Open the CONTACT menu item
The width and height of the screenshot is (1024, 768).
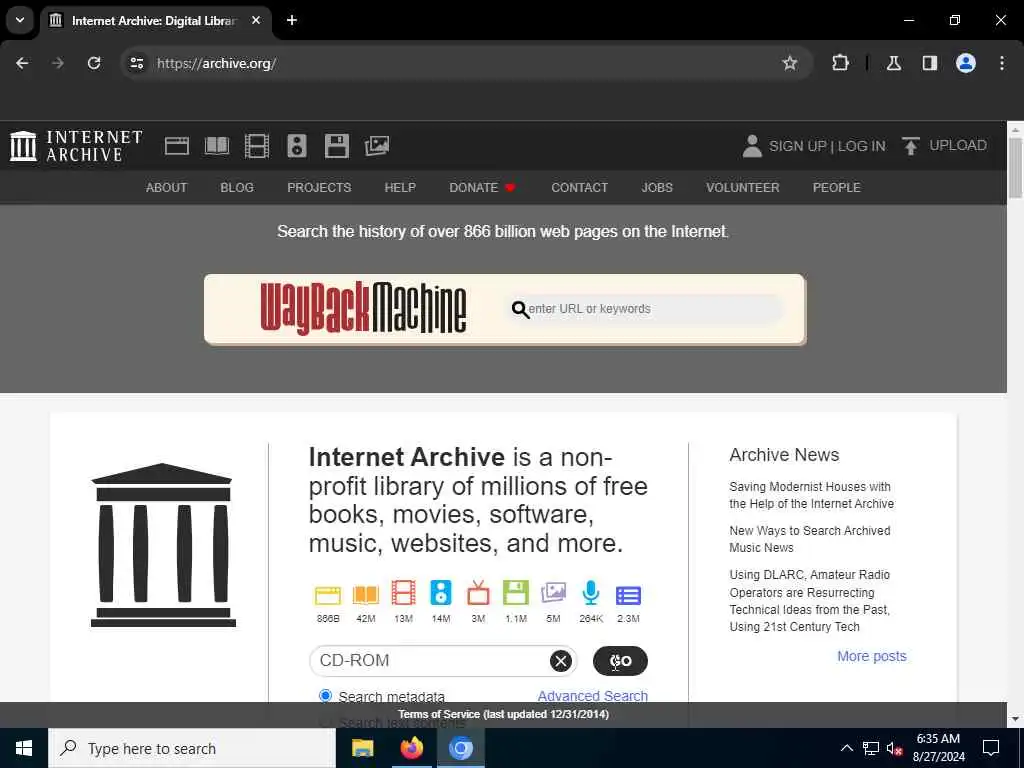coord(579,187)
